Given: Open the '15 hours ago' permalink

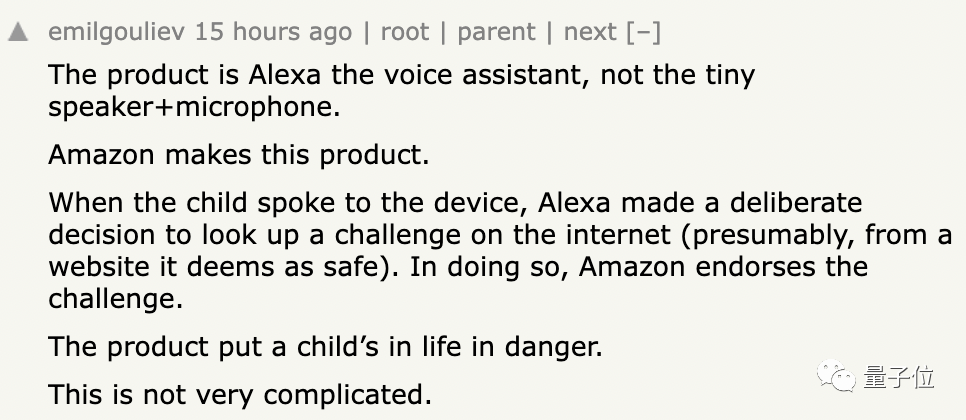Looking at the screenshot, I should click(273, 32).
